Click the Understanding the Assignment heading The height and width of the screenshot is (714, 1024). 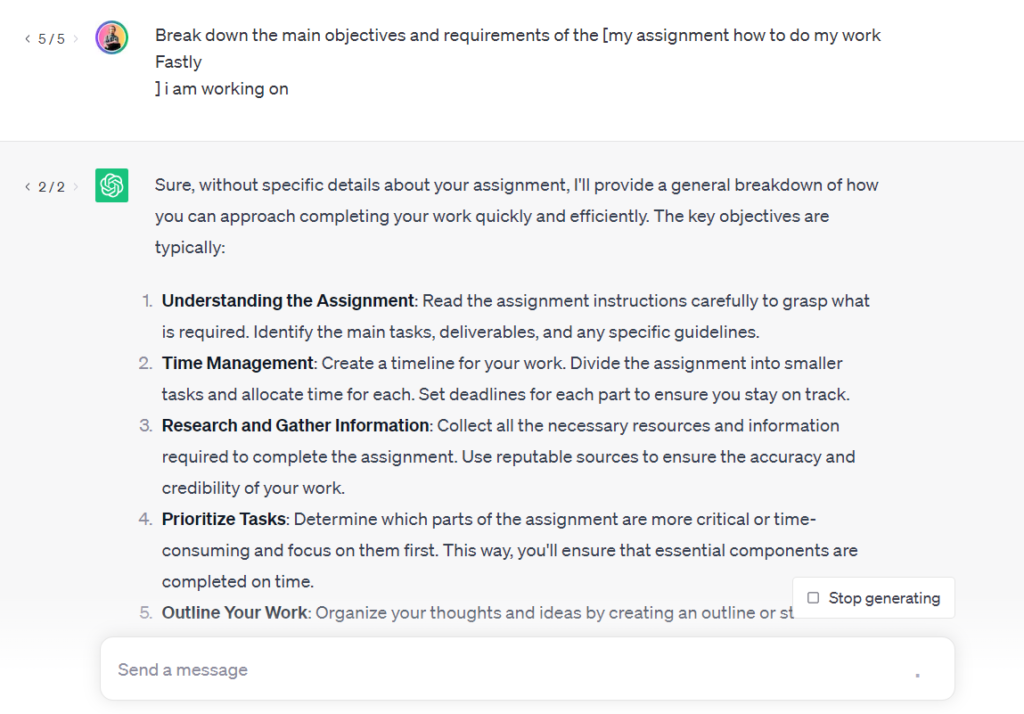click(287, 300)
